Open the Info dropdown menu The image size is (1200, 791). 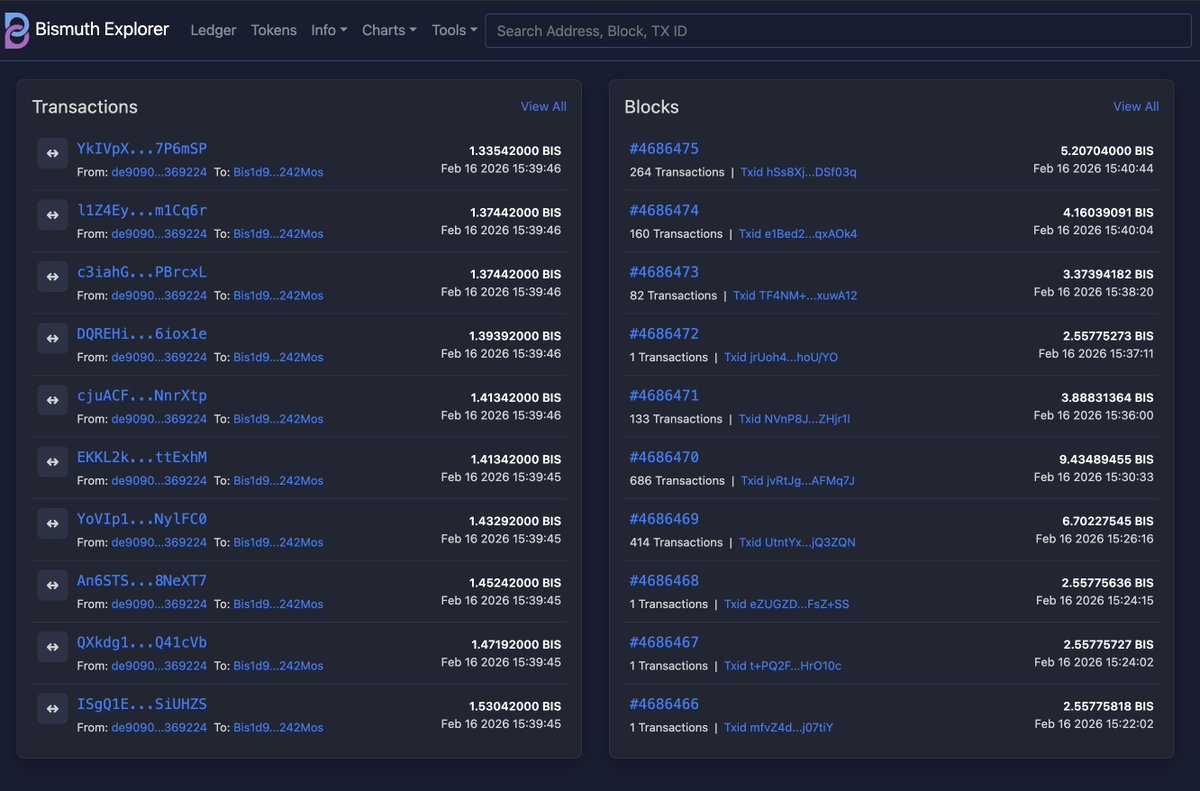[329, 30]
